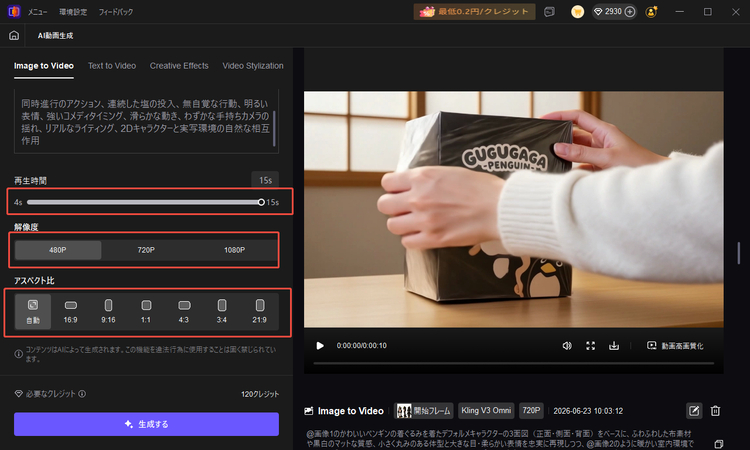The height and width of the screenshot is (450, 750).
Task: Click the Kling V3 Omni model tag
Action: pyautogui.click(x=486, y=411)
